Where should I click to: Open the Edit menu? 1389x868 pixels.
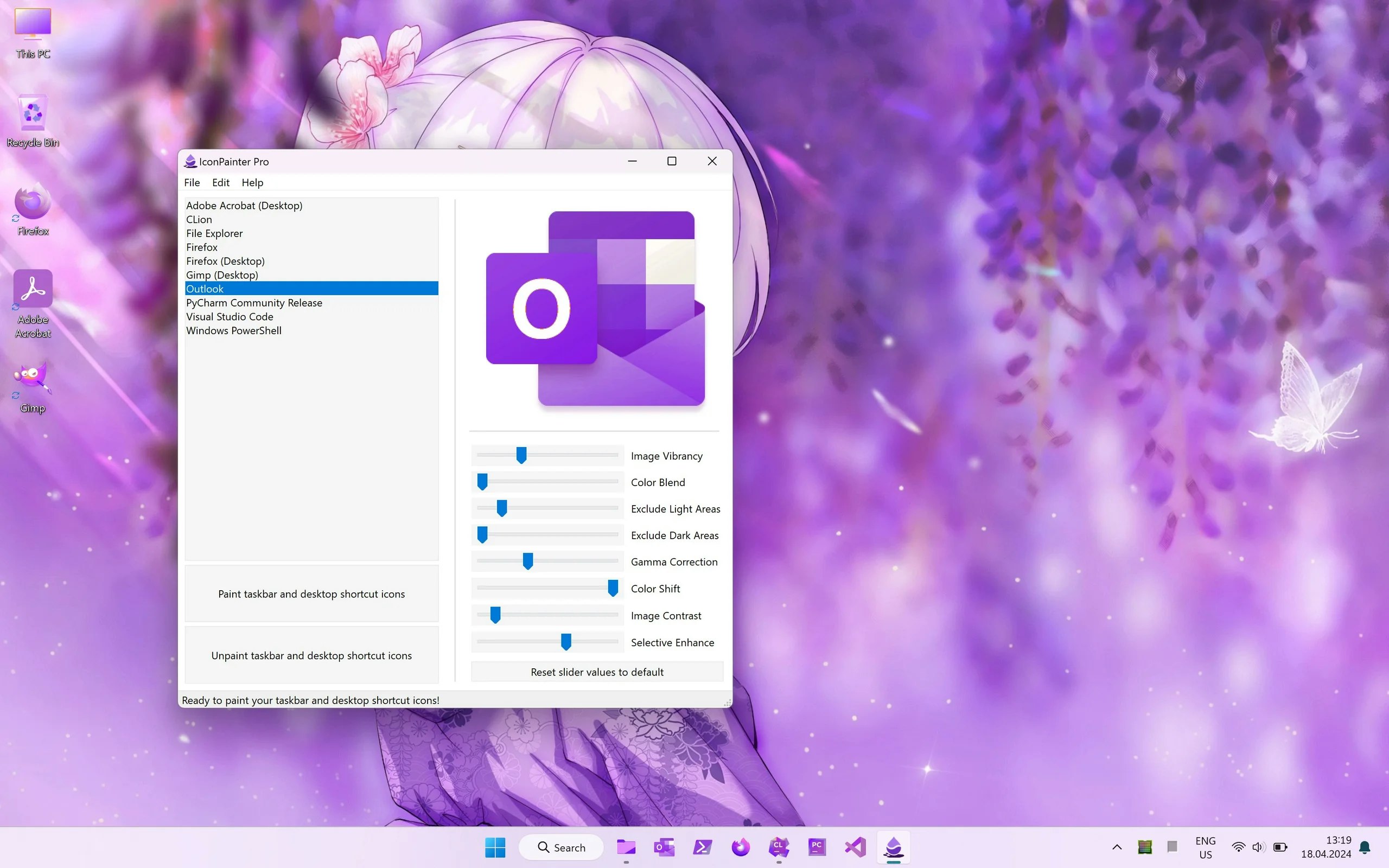click(x=220, y=183)
